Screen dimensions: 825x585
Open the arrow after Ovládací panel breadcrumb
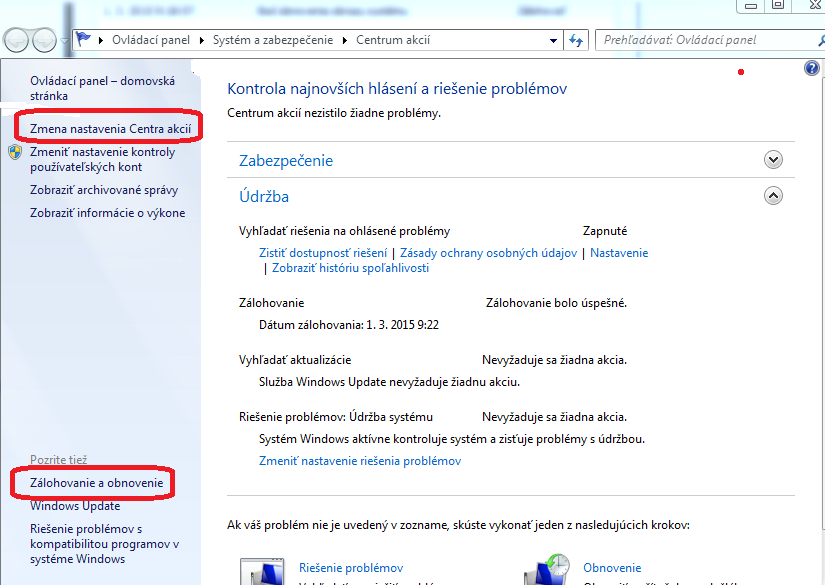point(201,41)
